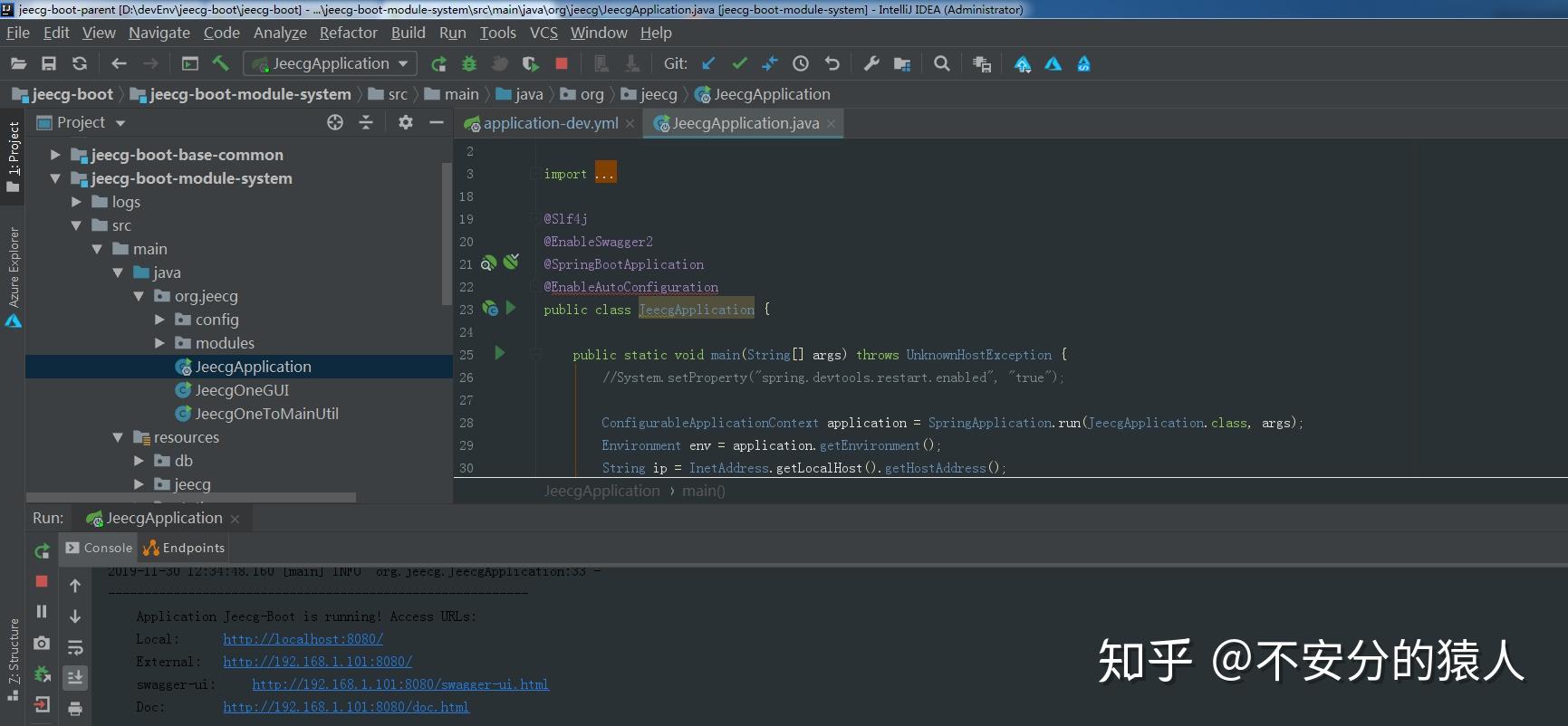Viewport: 1568px width, 726px height.
Task: Print console output with the printer icon
Action: pyautogui.click(x=75, y=708)
